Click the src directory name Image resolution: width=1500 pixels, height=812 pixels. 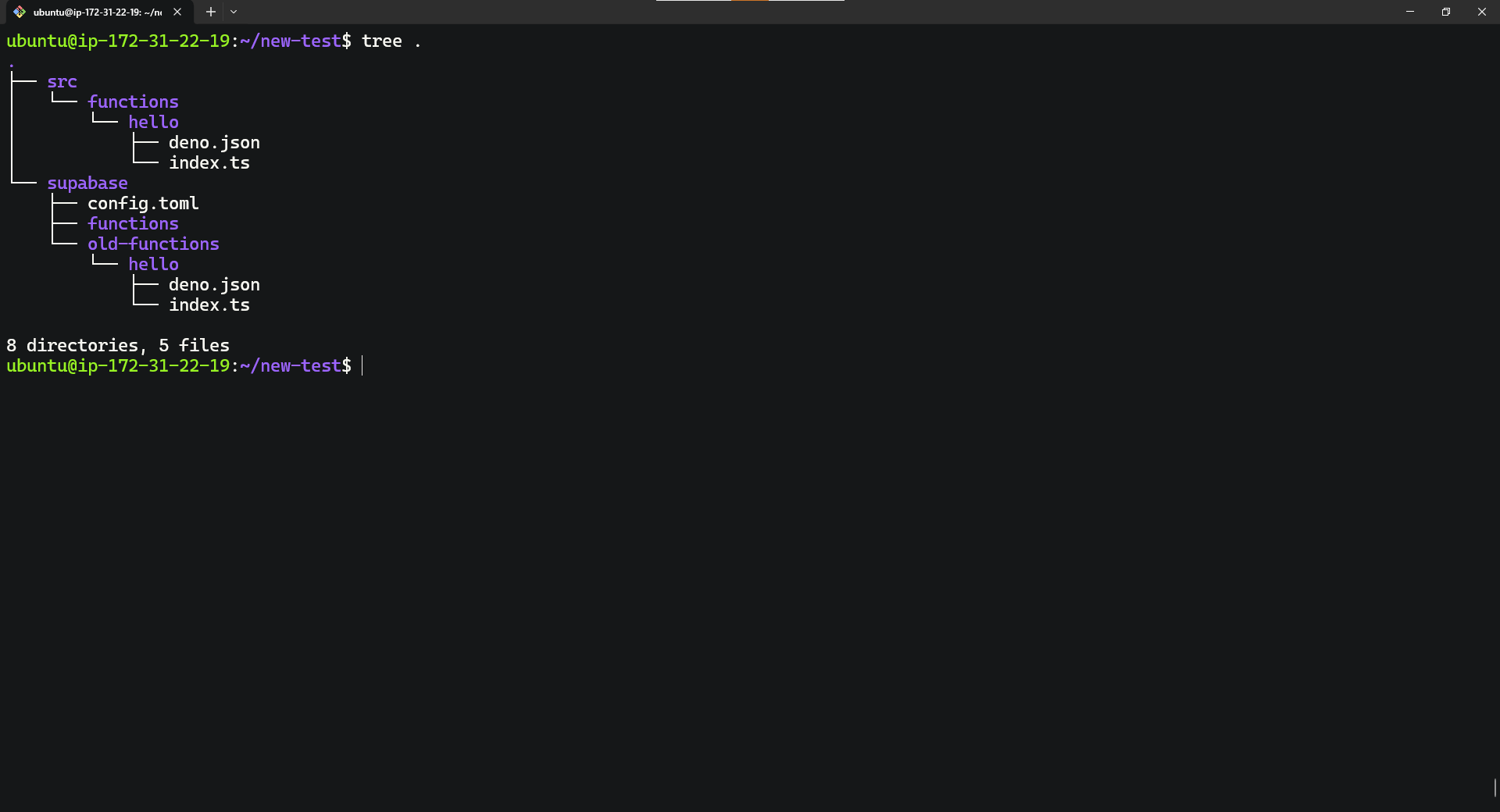(x=62, y=82)
